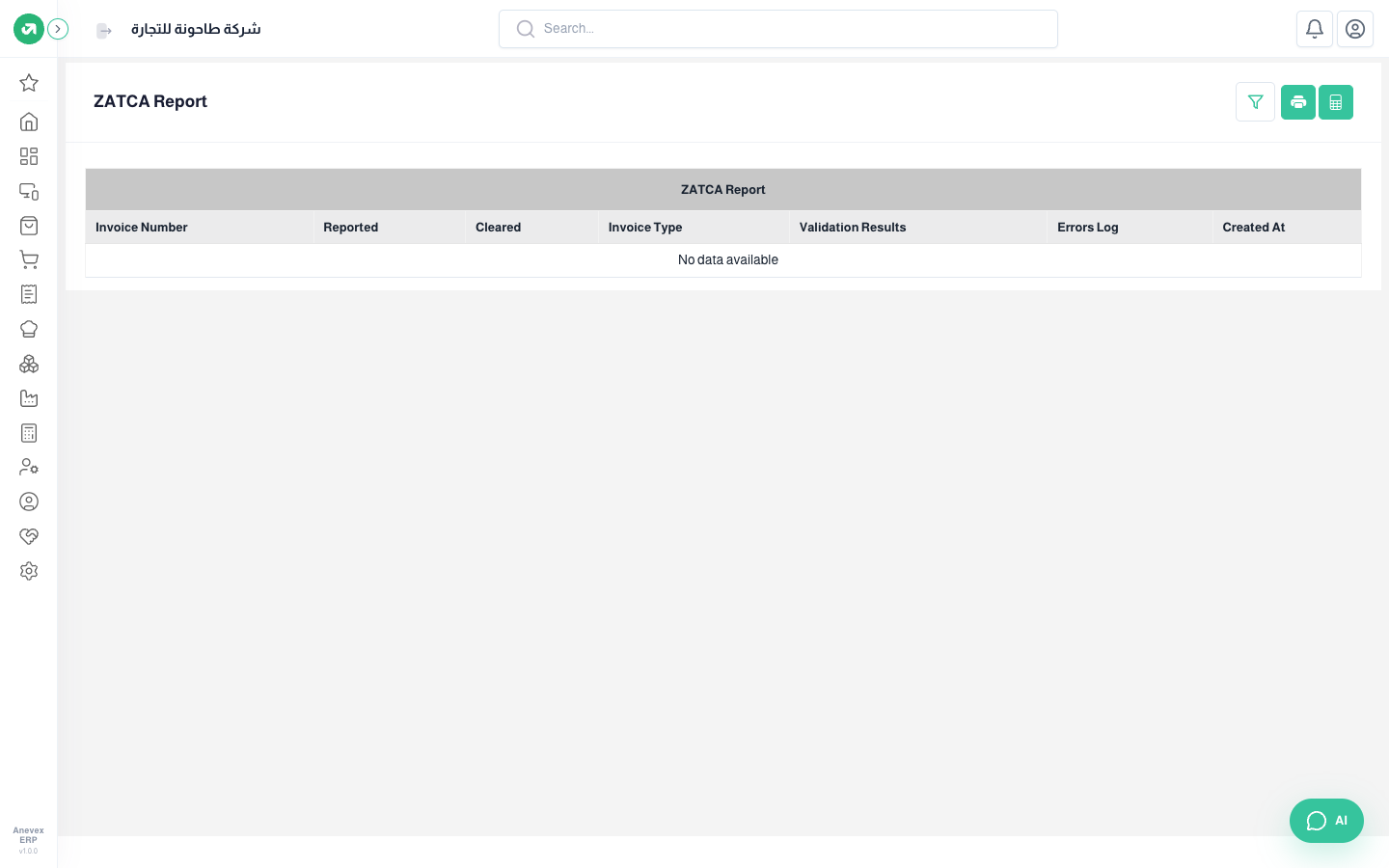Image resolution: width=1389 pixels, height=868 pixels.
Task: Go to Home via sidebar house icon
Action: click(x=29, y=122)
